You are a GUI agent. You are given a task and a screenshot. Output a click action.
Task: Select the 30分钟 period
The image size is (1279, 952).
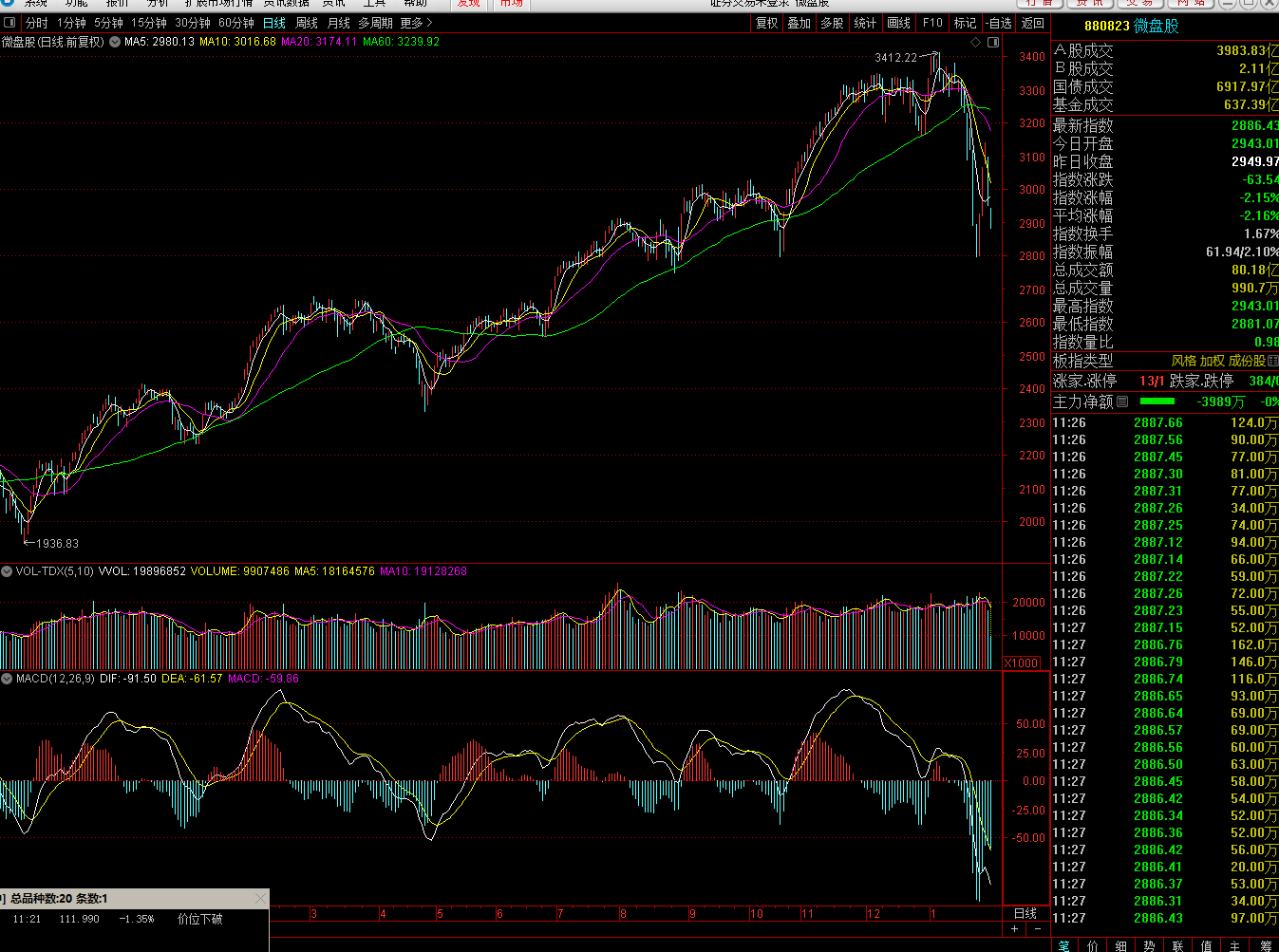[193, 23]
